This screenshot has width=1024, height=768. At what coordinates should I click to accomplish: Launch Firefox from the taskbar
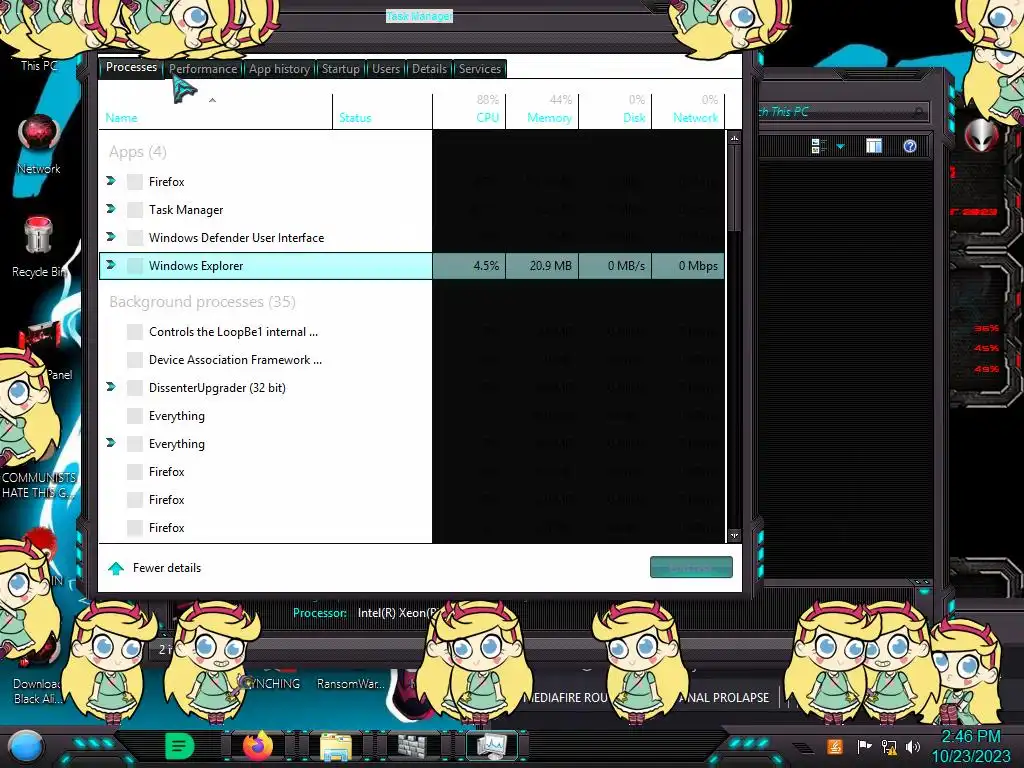257,746
